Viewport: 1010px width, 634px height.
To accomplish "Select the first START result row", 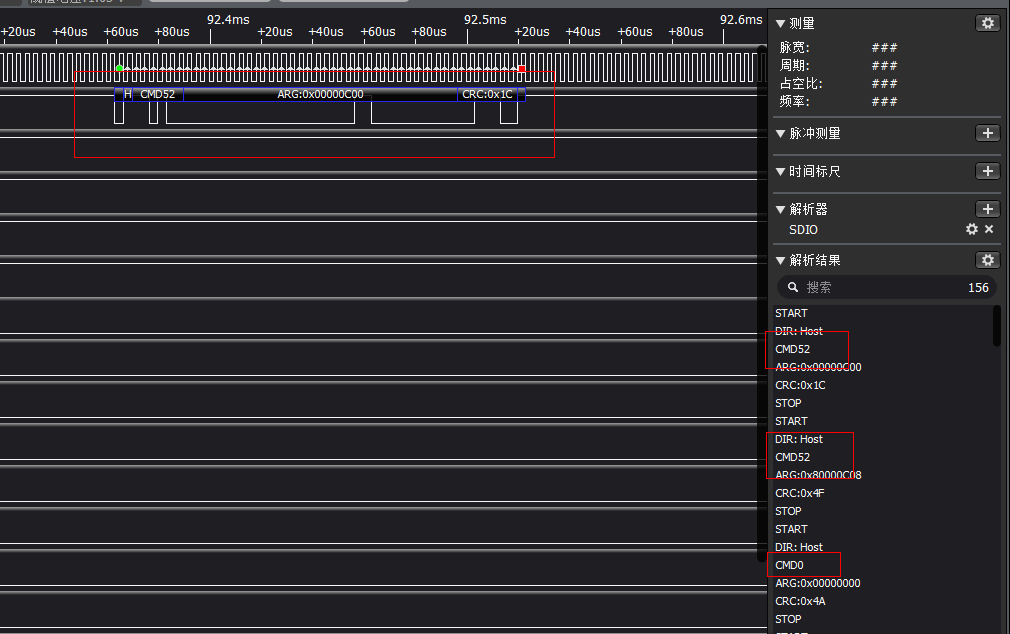I will click(x=791, y=313).
